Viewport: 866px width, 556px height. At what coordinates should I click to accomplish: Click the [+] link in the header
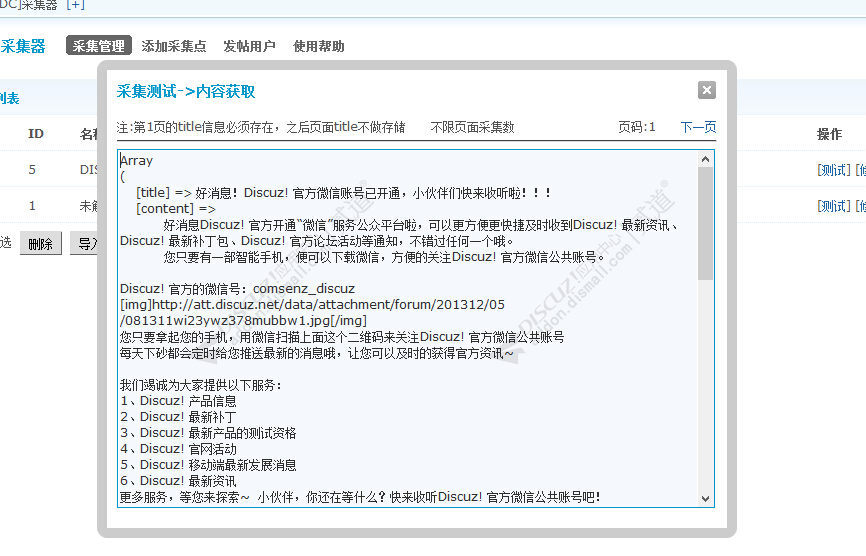pyautogui.click(x=75, y=5)
